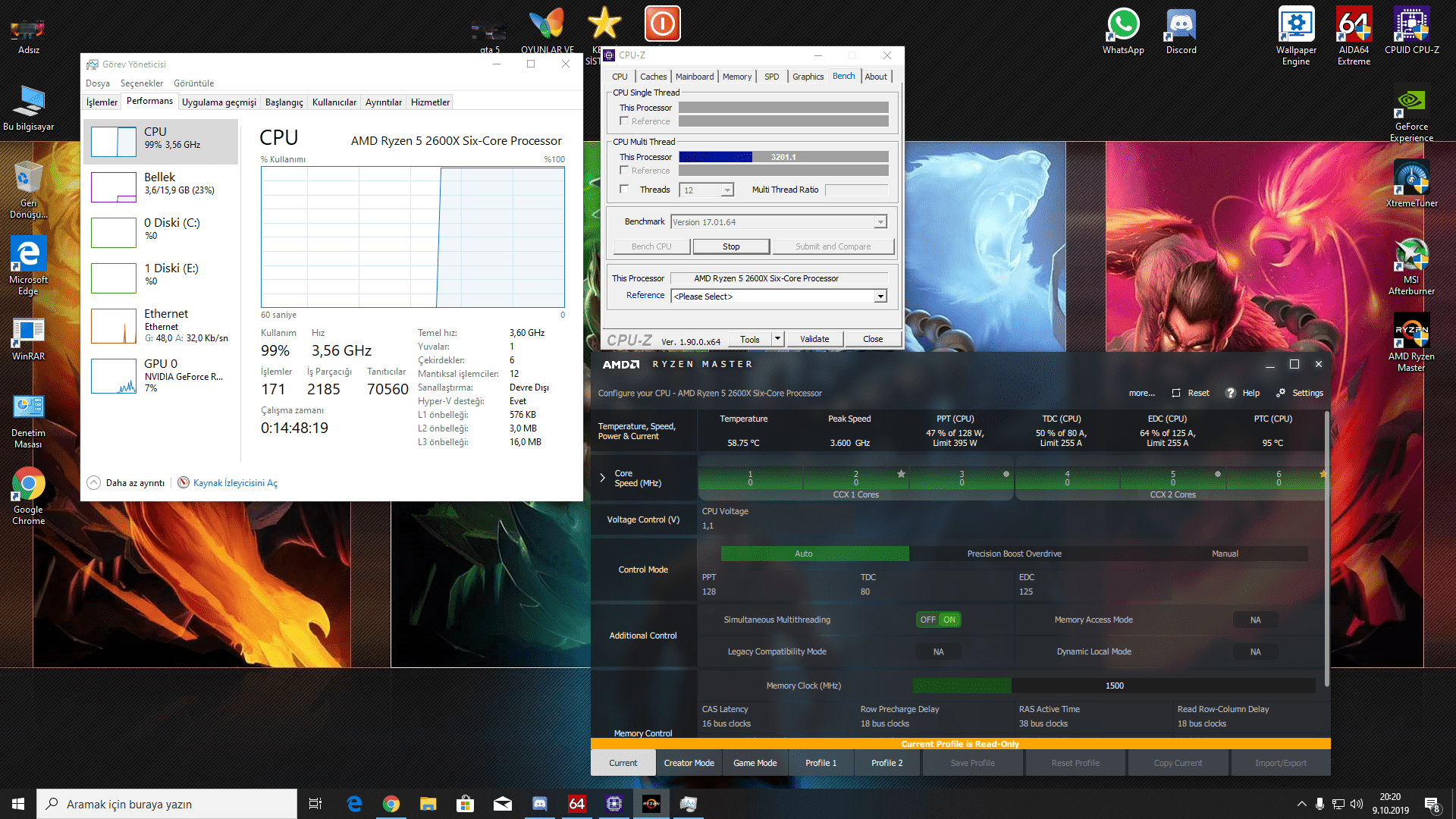The image size is (1456, 819).
Task: Toggle Simultaneous Multithreading OFF/ON switch
Action: point(939,620)
